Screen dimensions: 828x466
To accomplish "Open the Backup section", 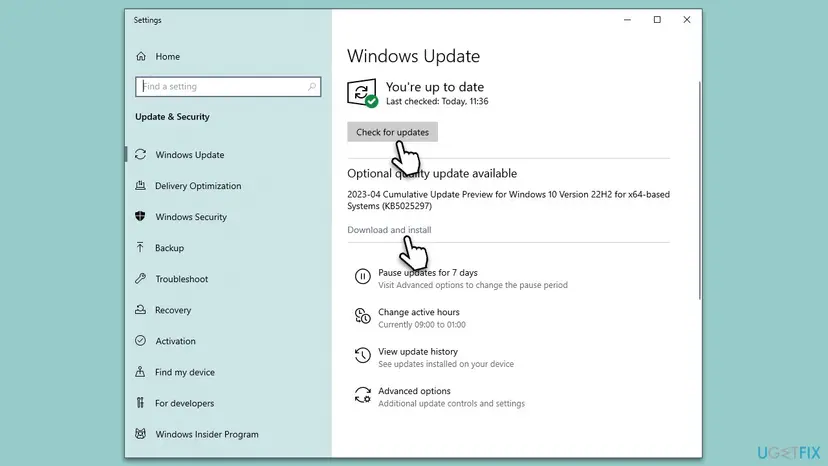I will [169, 248].
